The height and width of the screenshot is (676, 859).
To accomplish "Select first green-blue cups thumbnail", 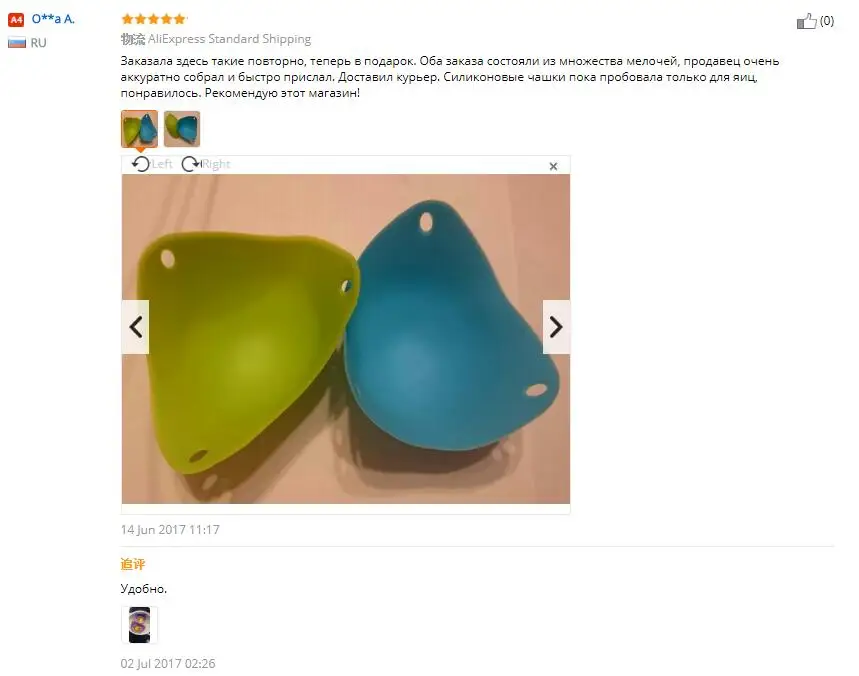I will [139, 129].
